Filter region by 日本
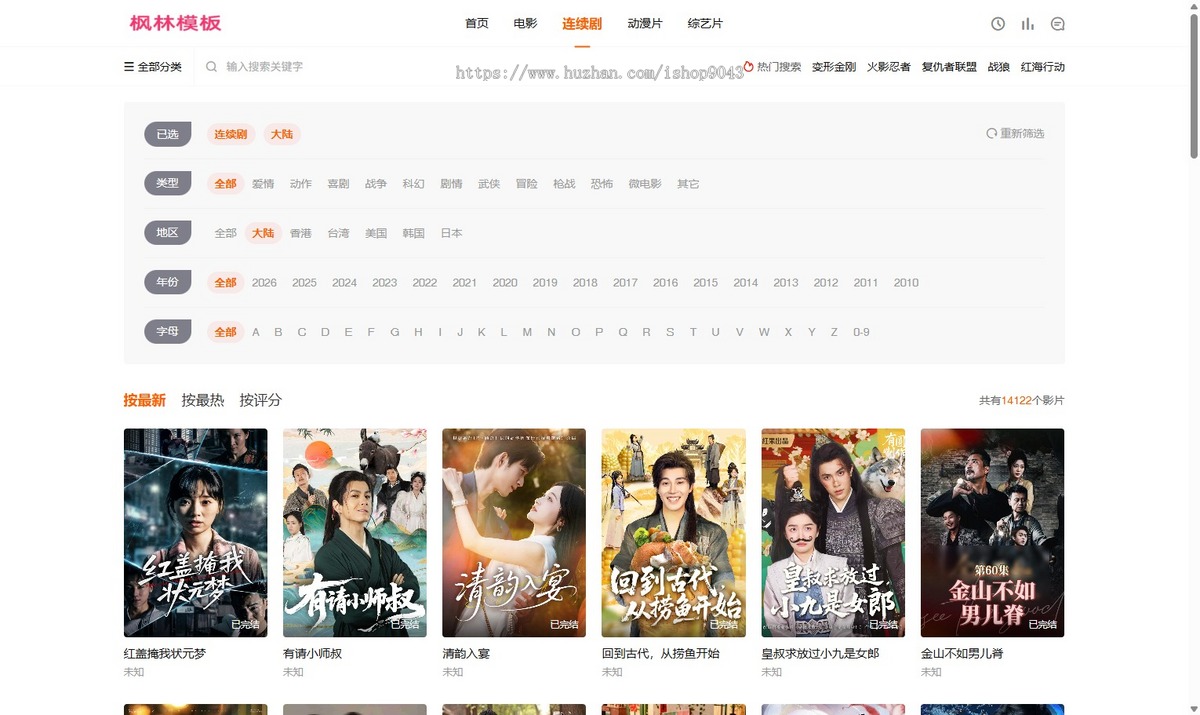 tap(451, 233)
